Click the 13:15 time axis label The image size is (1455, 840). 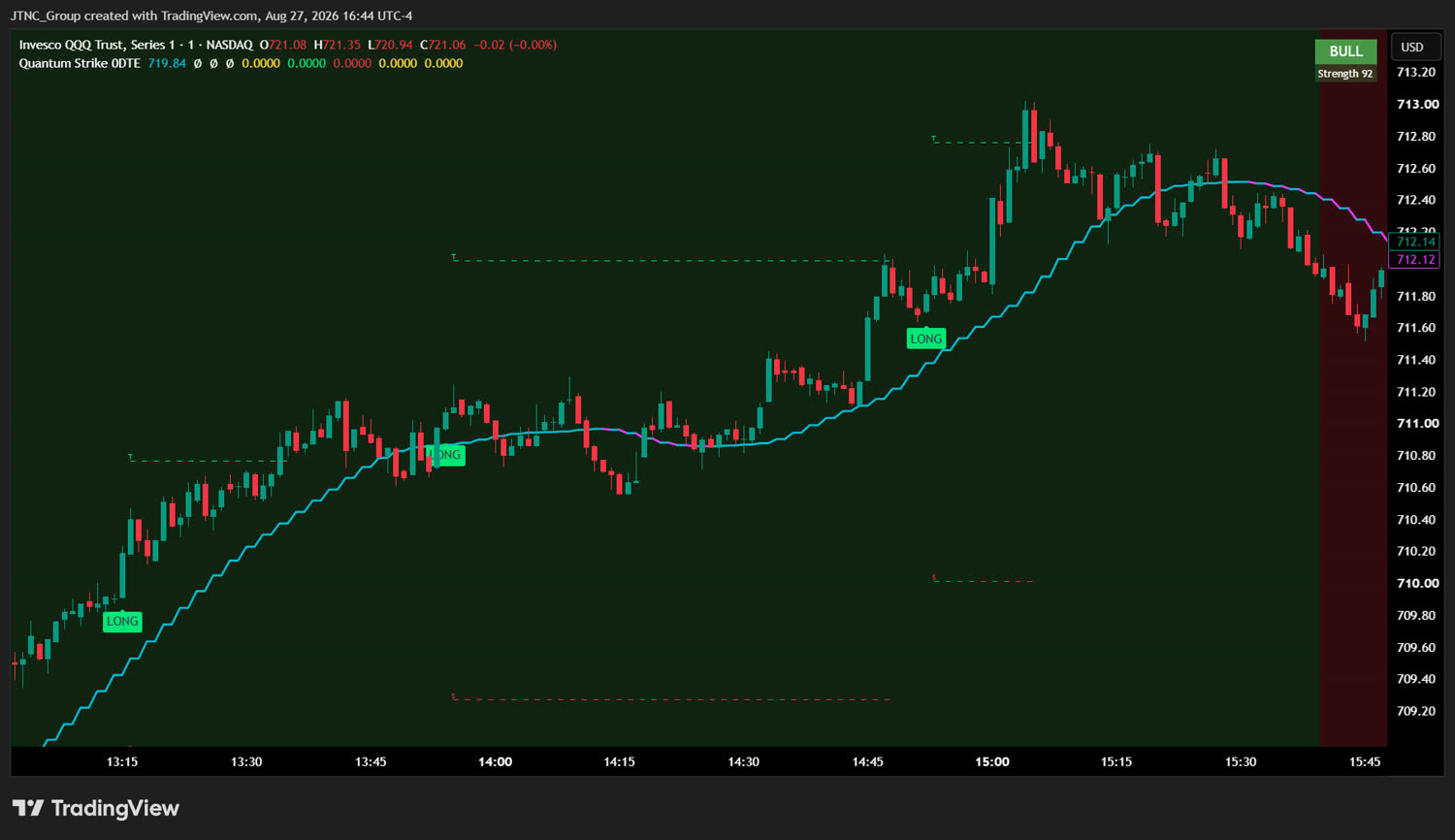click(121, 761)
